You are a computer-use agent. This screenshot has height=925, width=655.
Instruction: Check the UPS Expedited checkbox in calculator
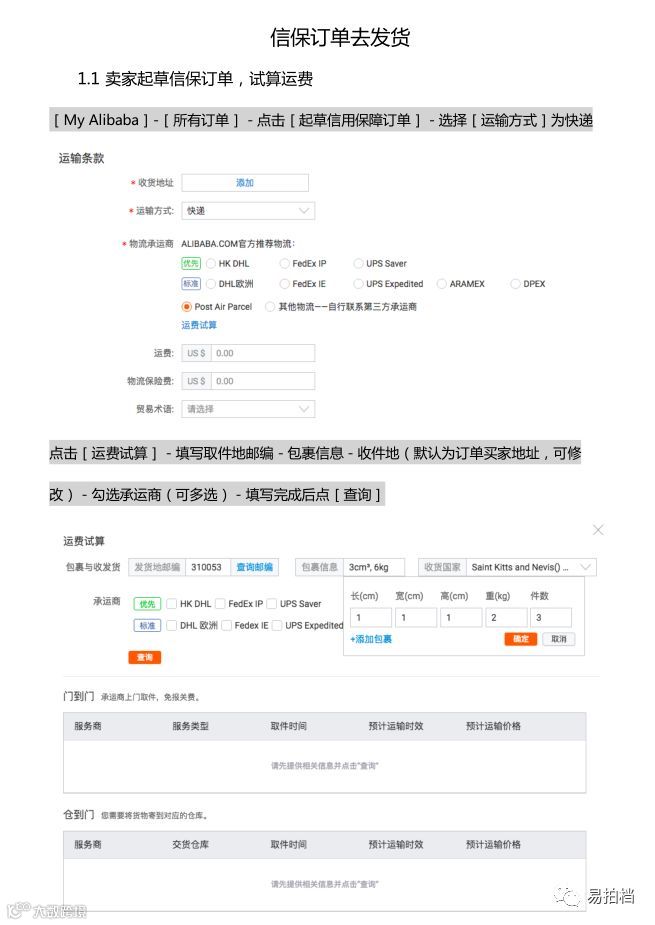[277, 625]
